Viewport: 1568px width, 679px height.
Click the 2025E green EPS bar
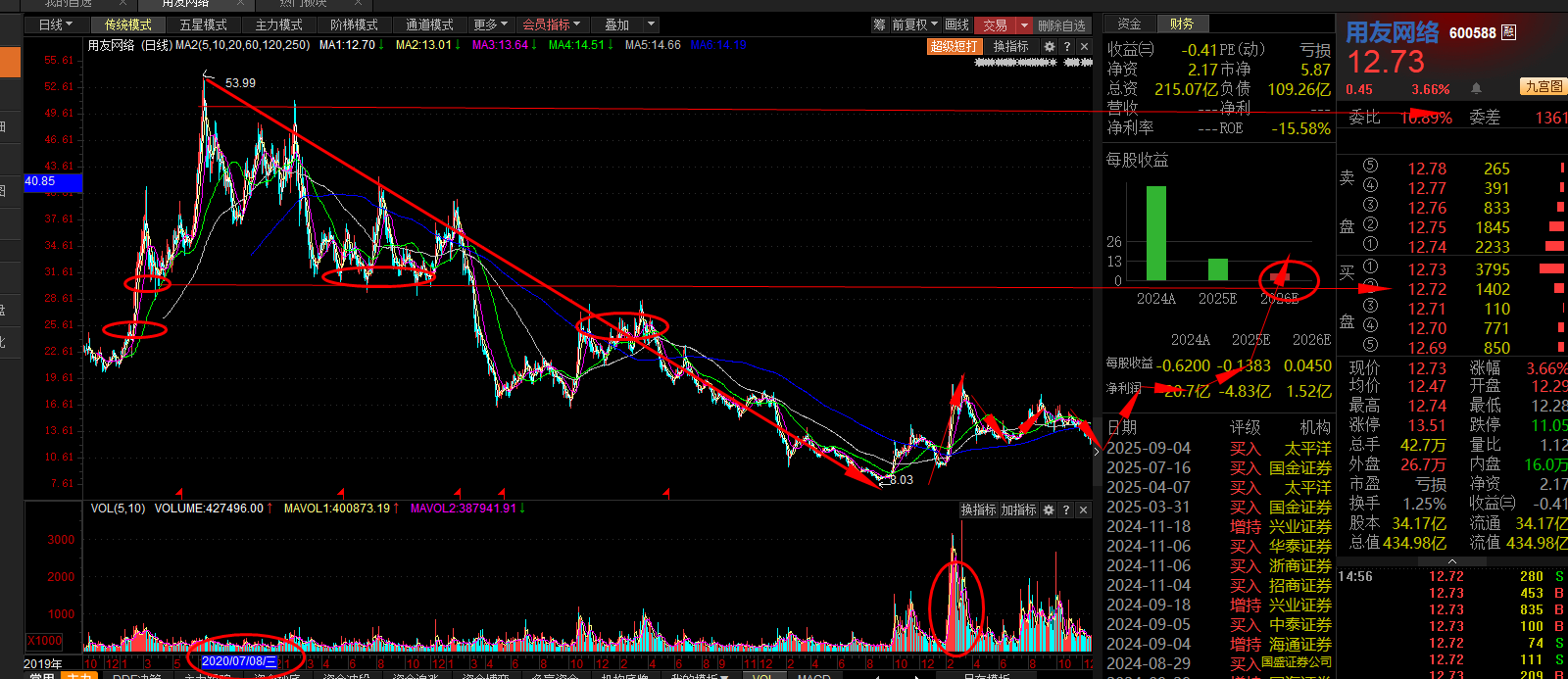(x=1218, y=269)
